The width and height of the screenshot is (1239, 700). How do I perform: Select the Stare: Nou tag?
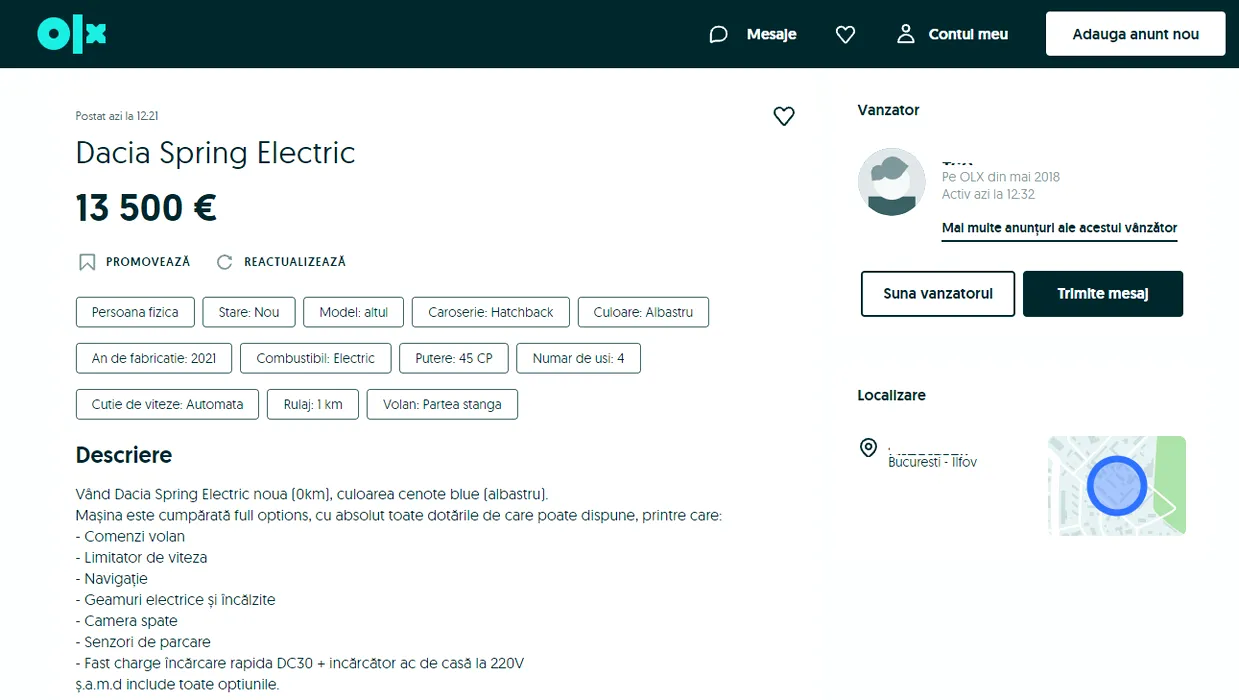(249, 312)
